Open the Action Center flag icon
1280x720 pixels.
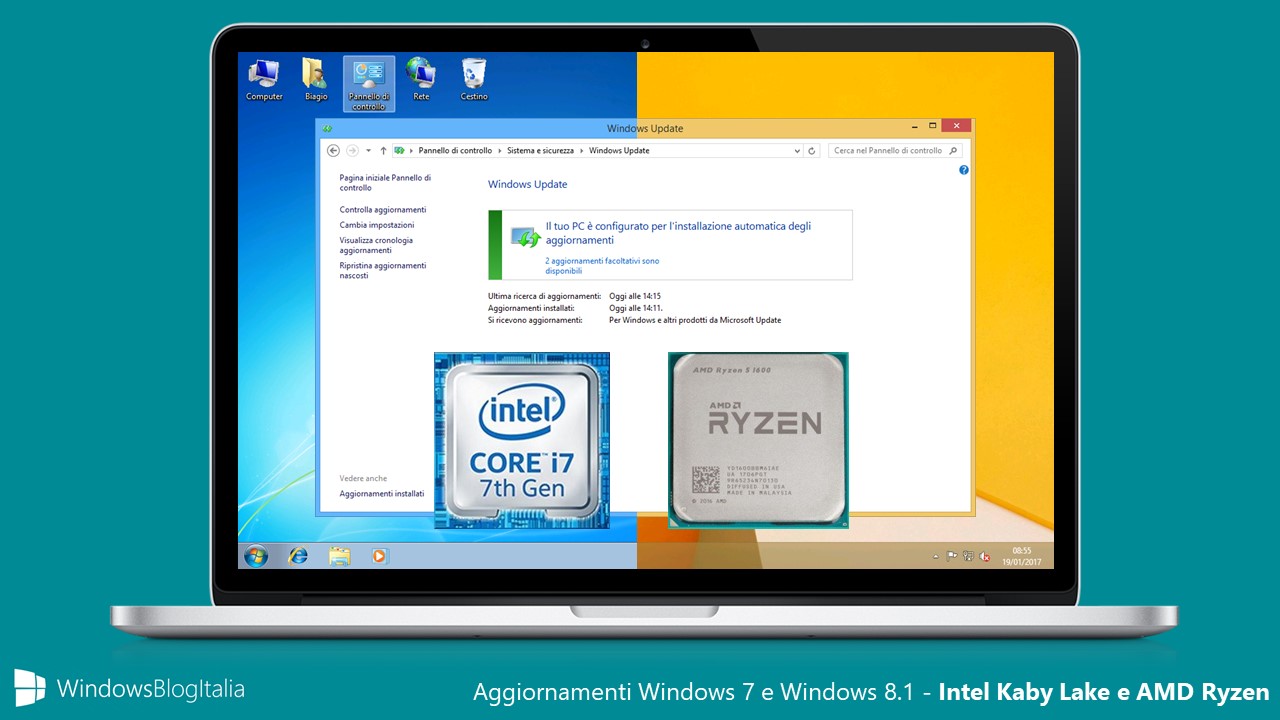click(x=952, y=556)
